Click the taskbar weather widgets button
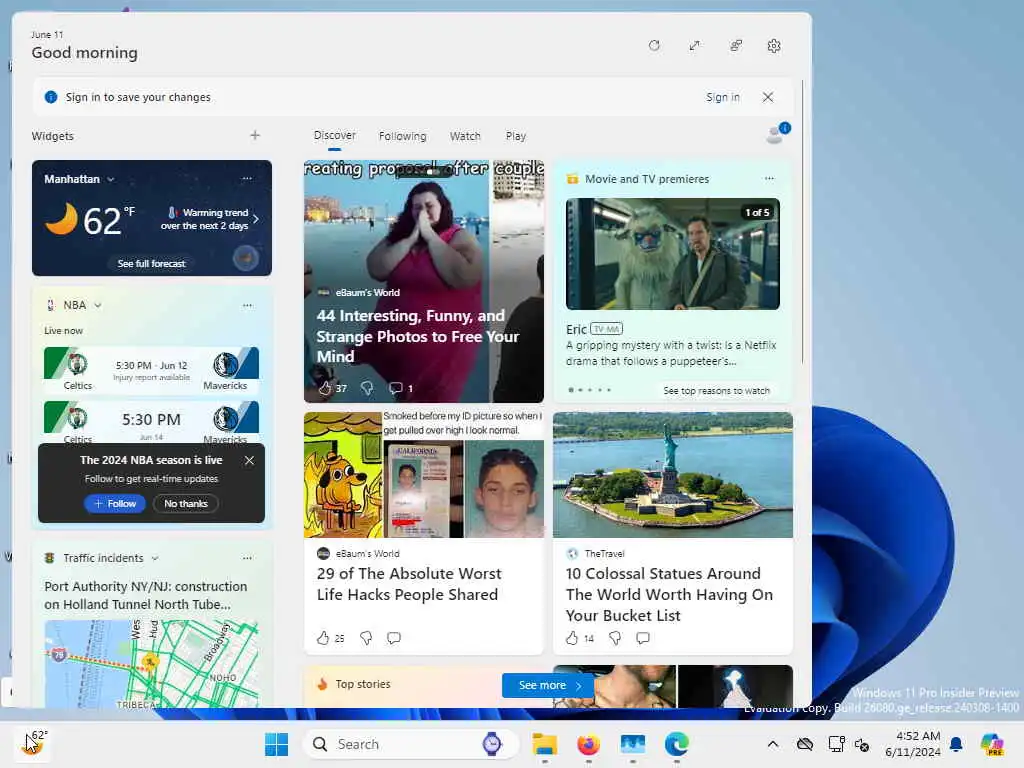The width and height of the screenshot is (1024, 768). [x=31, y=743]
